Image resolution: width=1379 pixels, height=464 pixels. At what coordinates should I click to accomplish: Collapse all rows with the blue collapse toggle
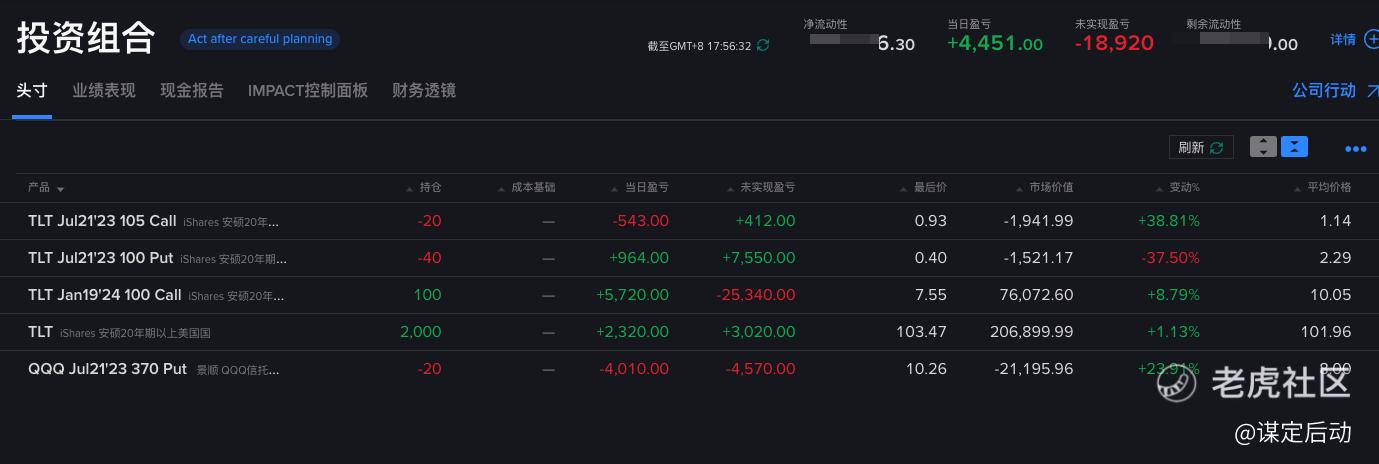click(x=1294, y=147)
